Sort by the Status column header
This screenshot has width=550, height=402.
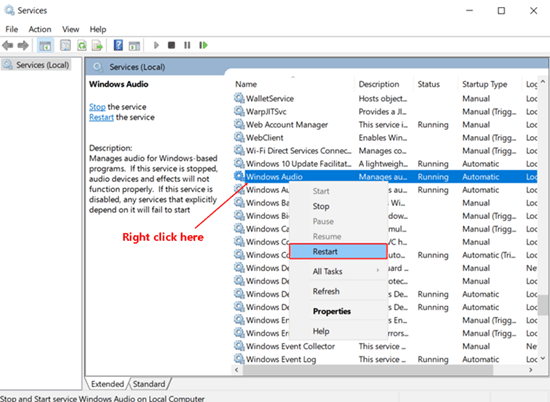[436, 84]
